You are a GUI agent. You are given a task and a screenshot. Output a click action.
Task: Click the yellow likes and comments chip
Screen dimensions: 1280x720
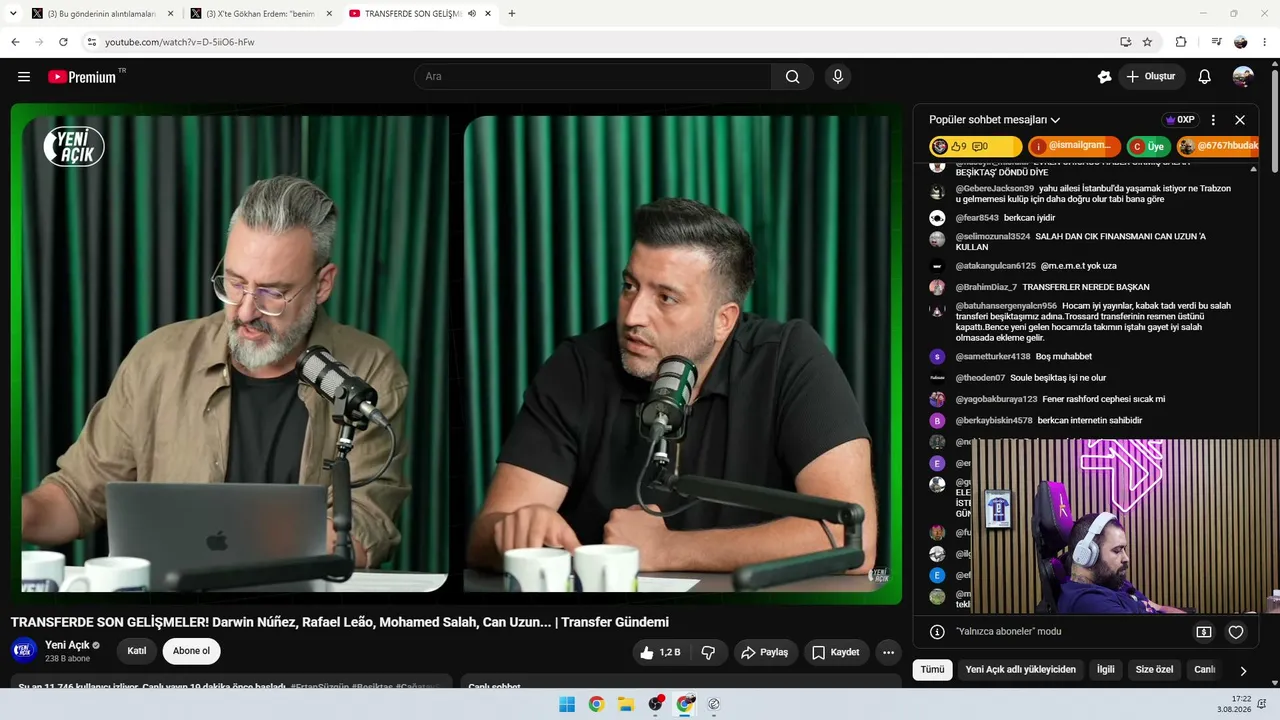(x=976, y=146)
